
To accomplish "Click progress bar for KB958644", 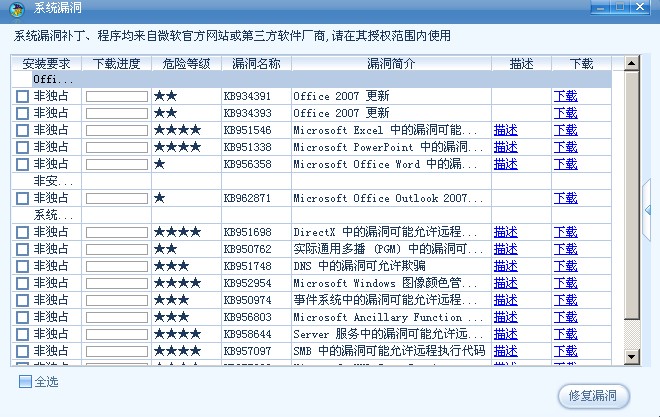I will (117, 334).
